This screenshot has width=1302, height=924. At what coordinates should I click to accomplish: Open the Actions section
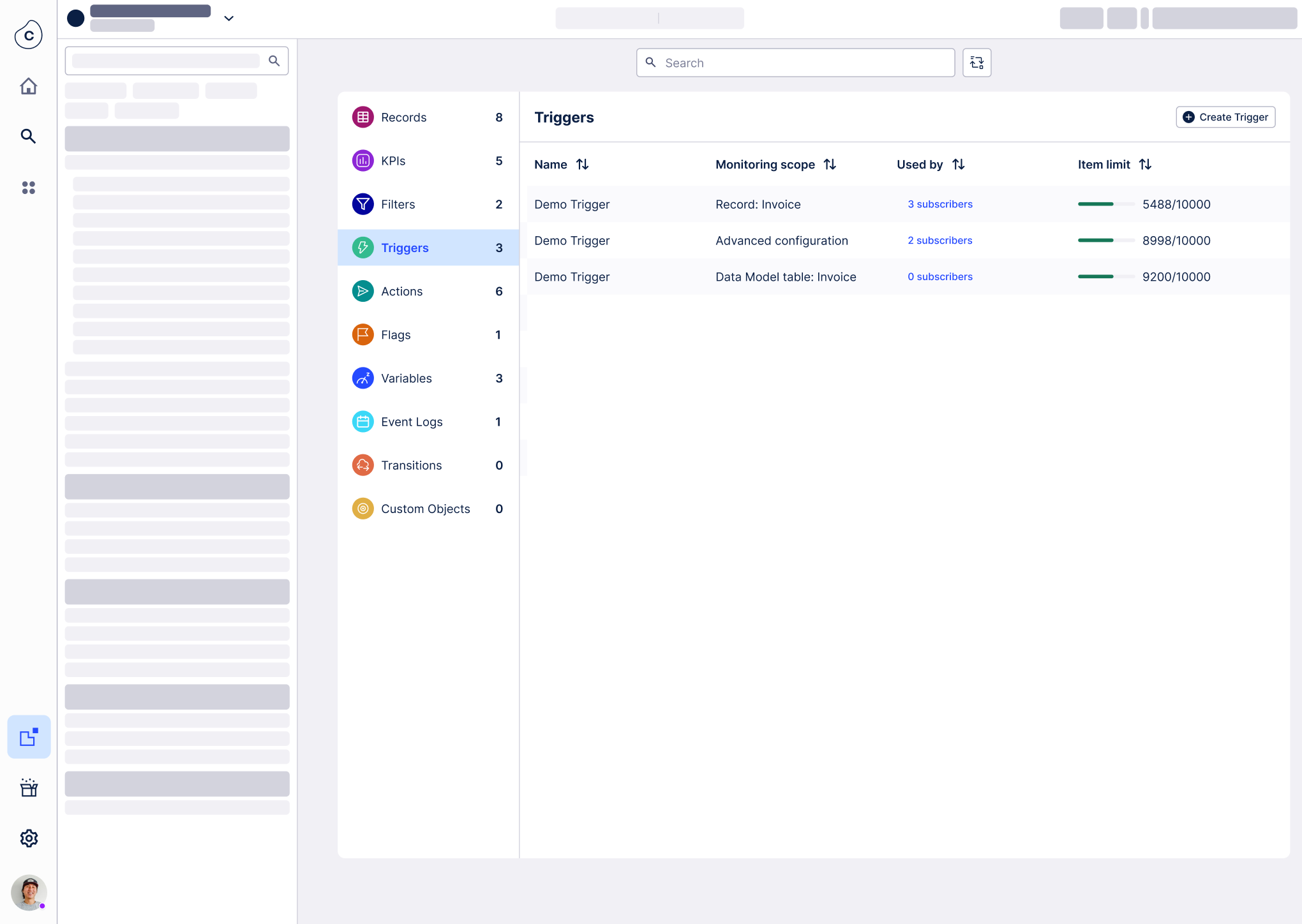point(428,291)
